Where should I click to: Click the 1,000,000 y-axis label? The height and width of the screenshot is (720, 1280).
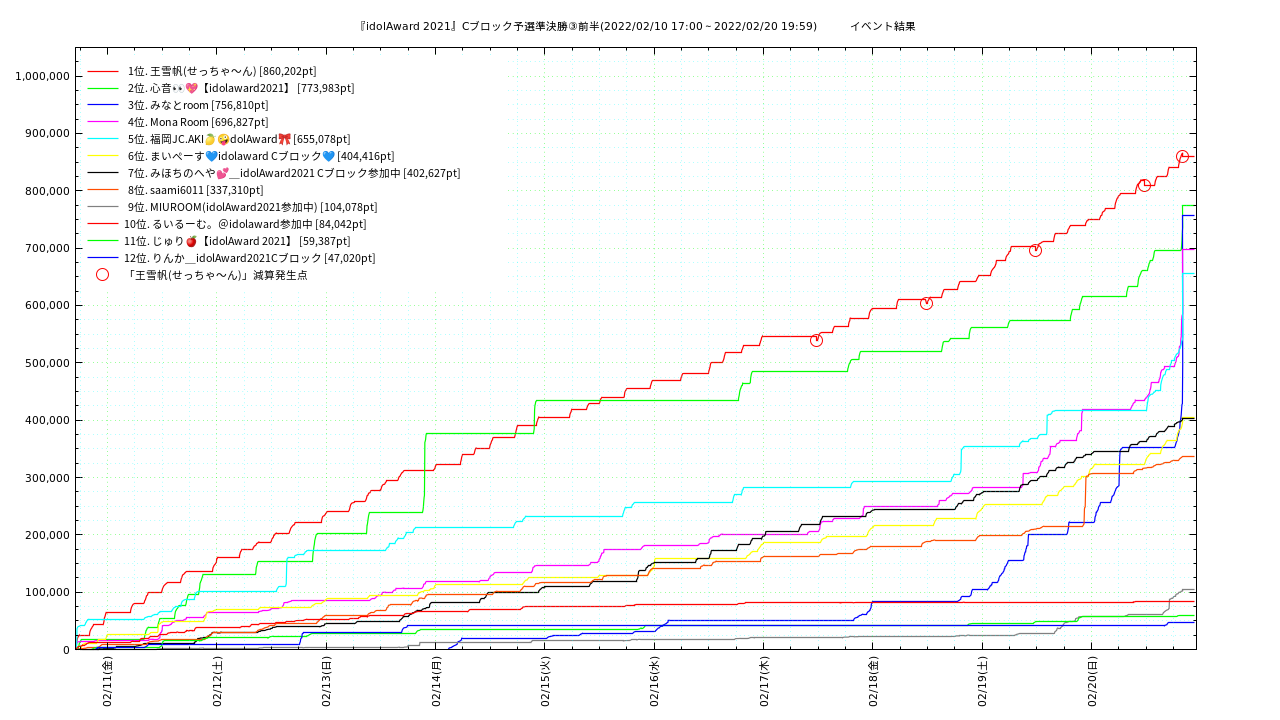pos(42,76)
